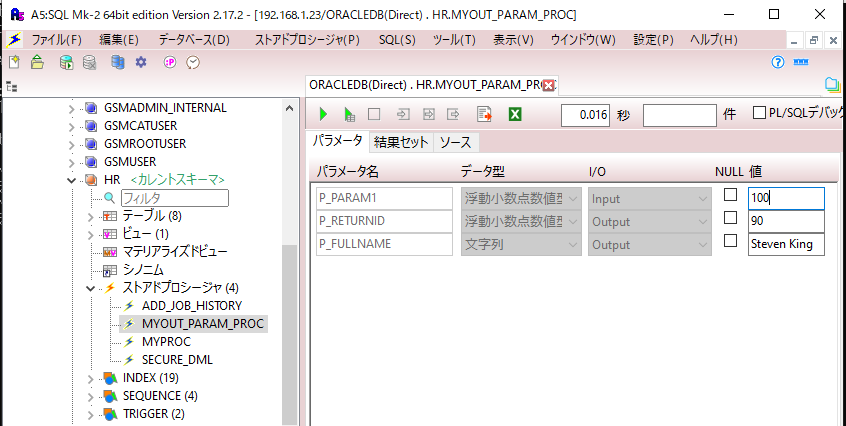846x426 pixels.
Task: Open data type dropdown for P_PARAM1
Action: point(573,198)
